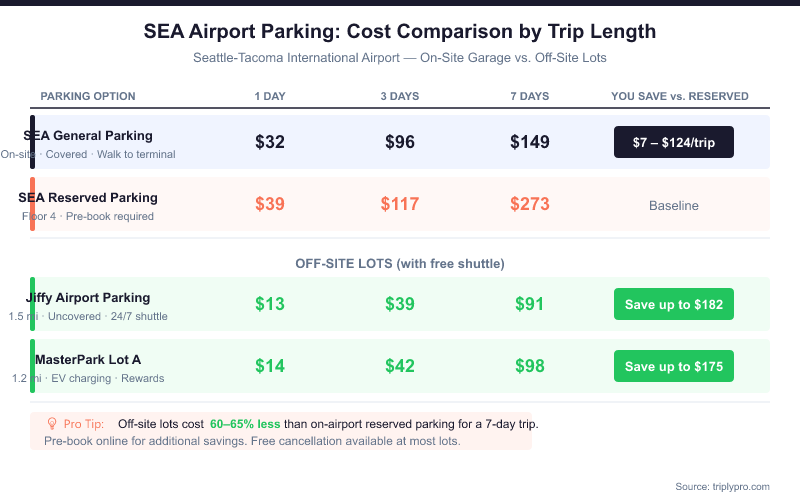Image resolution: width=800 pixels, height=500 pixels.
Task: Click the orange accent bar beside Reserved Parking
Action: (x=32, y=204)
